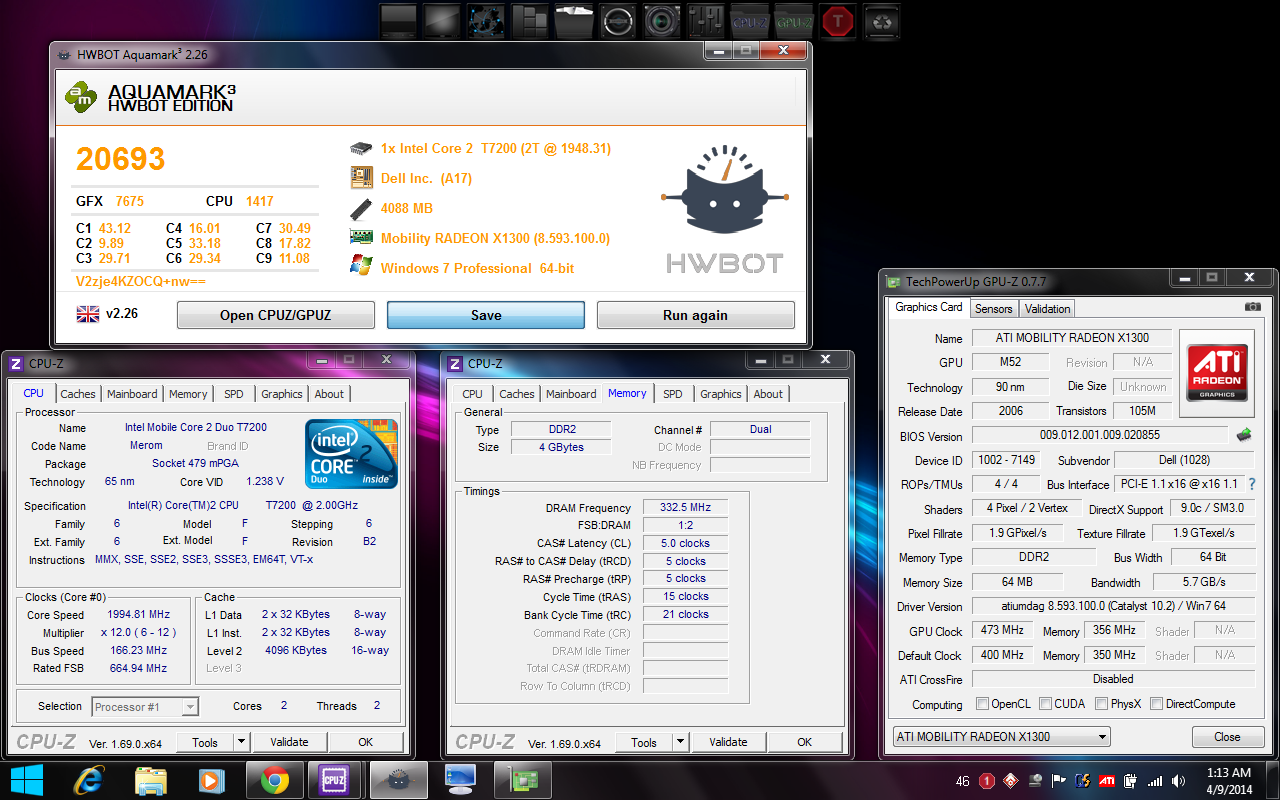1280x800 pixels.
Task: Switch to the Sensors tab in GPU-Z
Action: [994, 309]
